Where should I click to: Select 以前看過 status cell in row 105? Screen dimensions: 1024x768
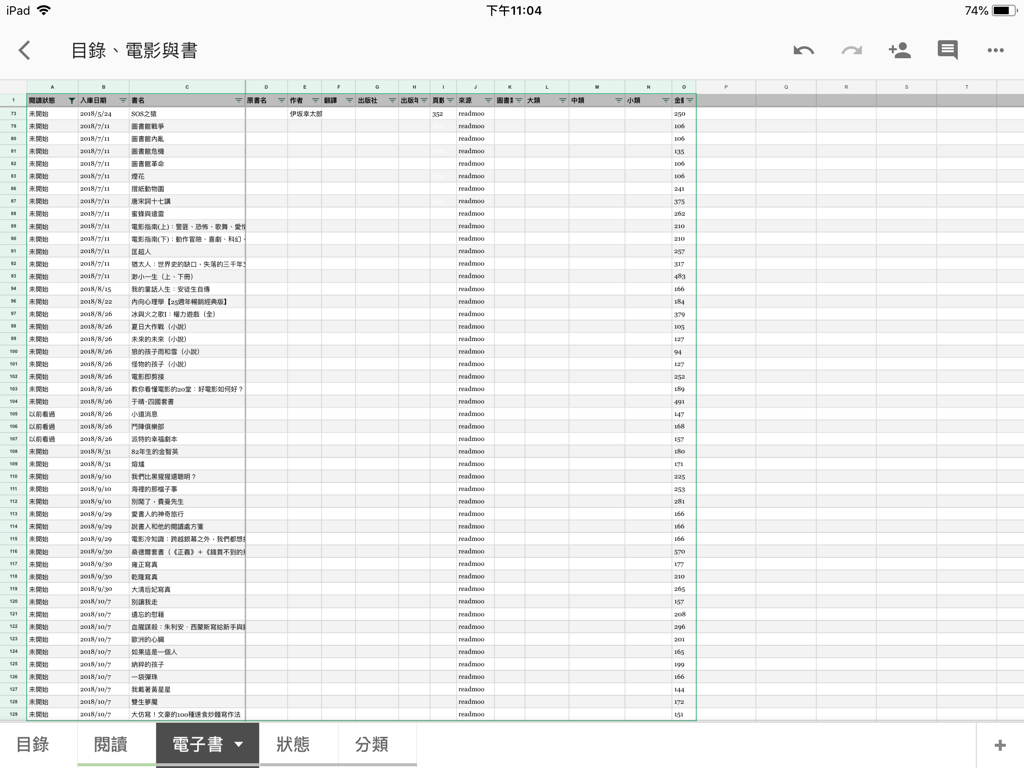[x=52, y=414]
